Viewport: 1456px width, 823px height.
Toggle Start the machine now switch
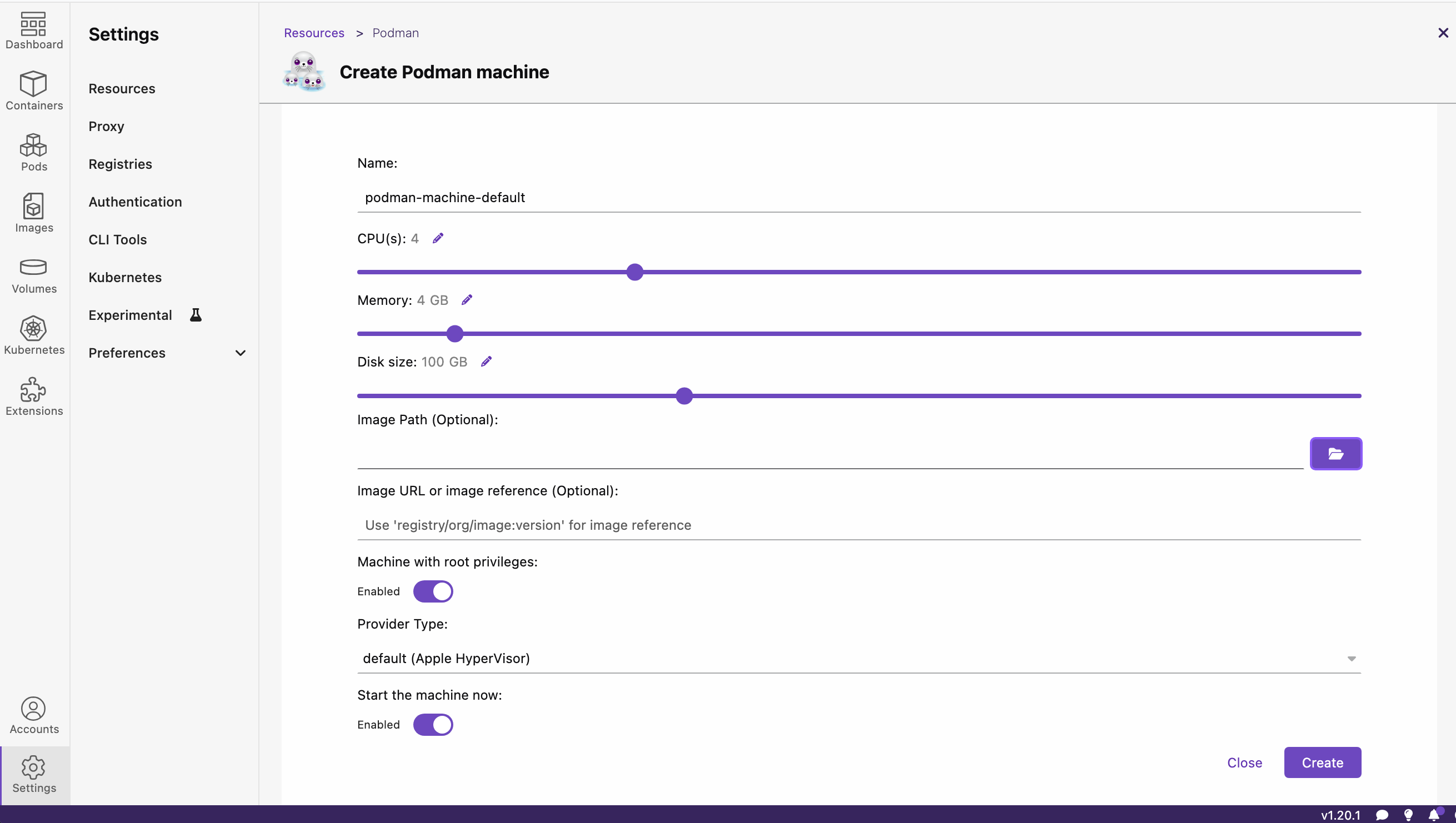pyautogui.click(x=433, y=724)
